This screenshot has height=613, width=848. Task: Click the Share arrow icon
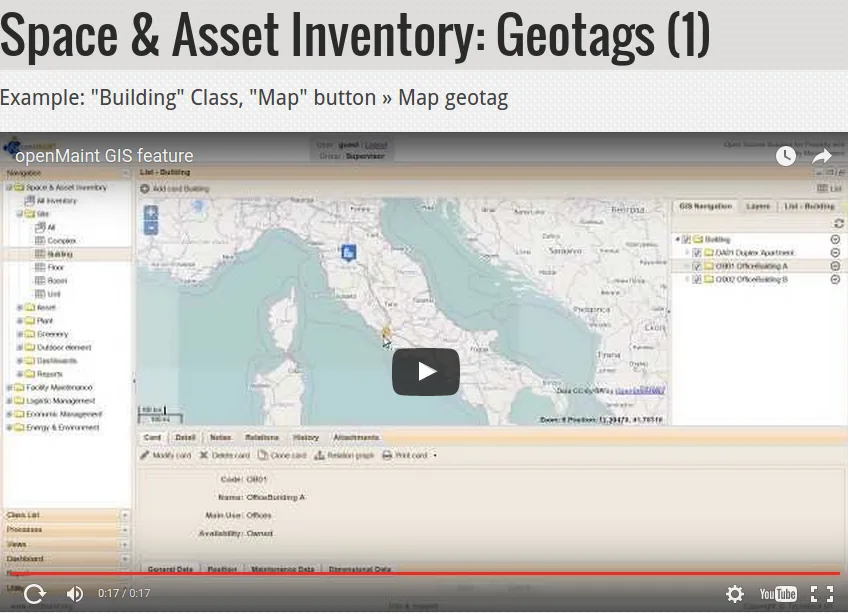click(822, 156)
